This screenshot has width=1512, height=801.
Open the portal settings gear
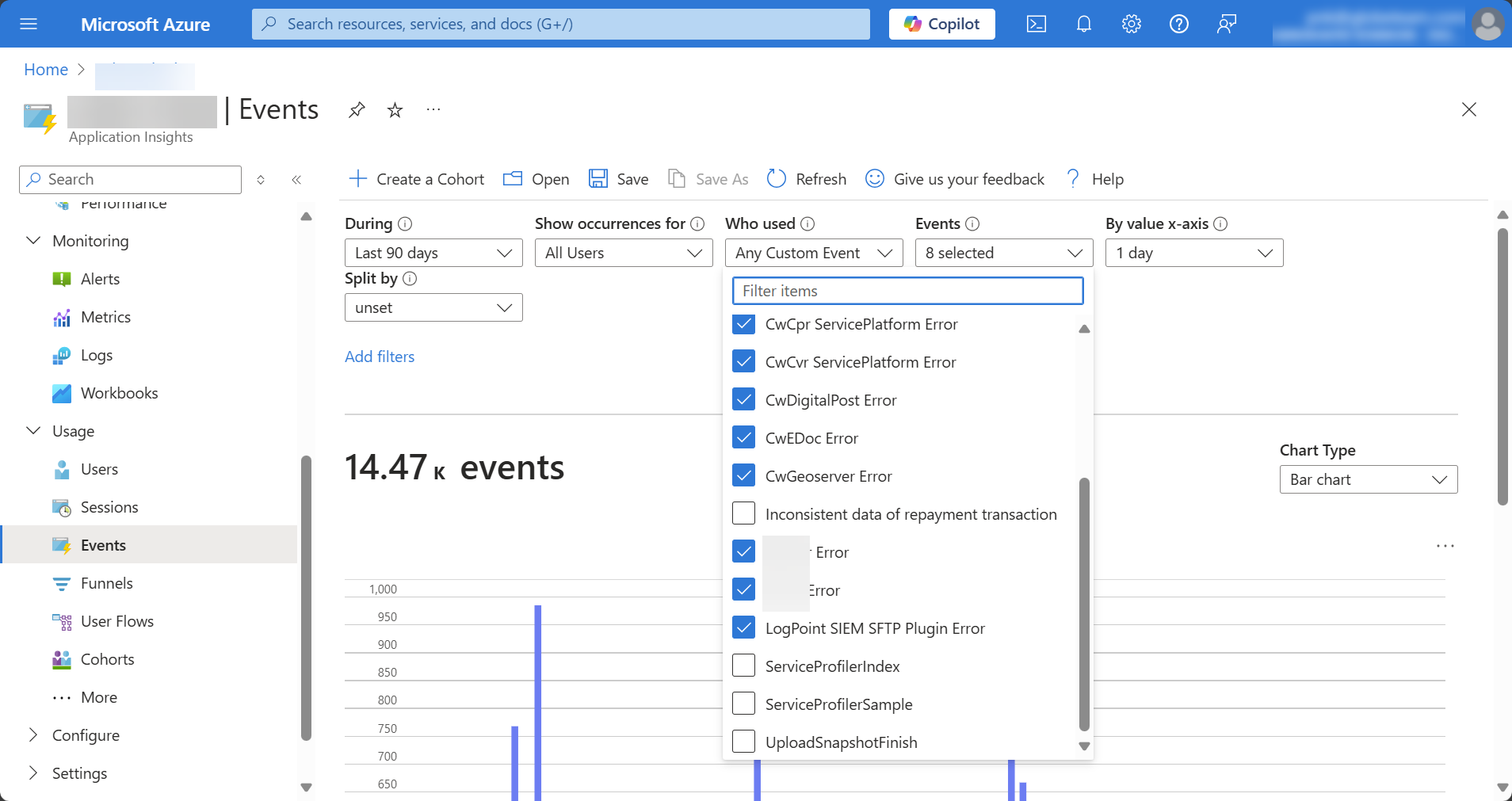[1131, 24]
